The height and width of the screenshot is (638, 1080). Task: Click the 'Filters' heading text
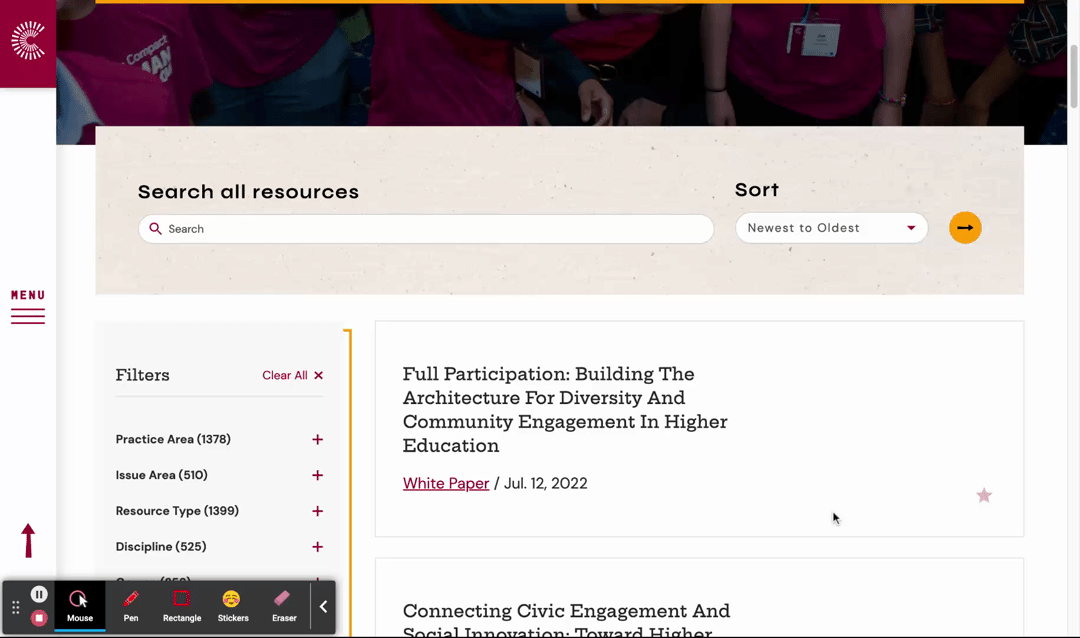pyautogui.click(x=143, y=375)
